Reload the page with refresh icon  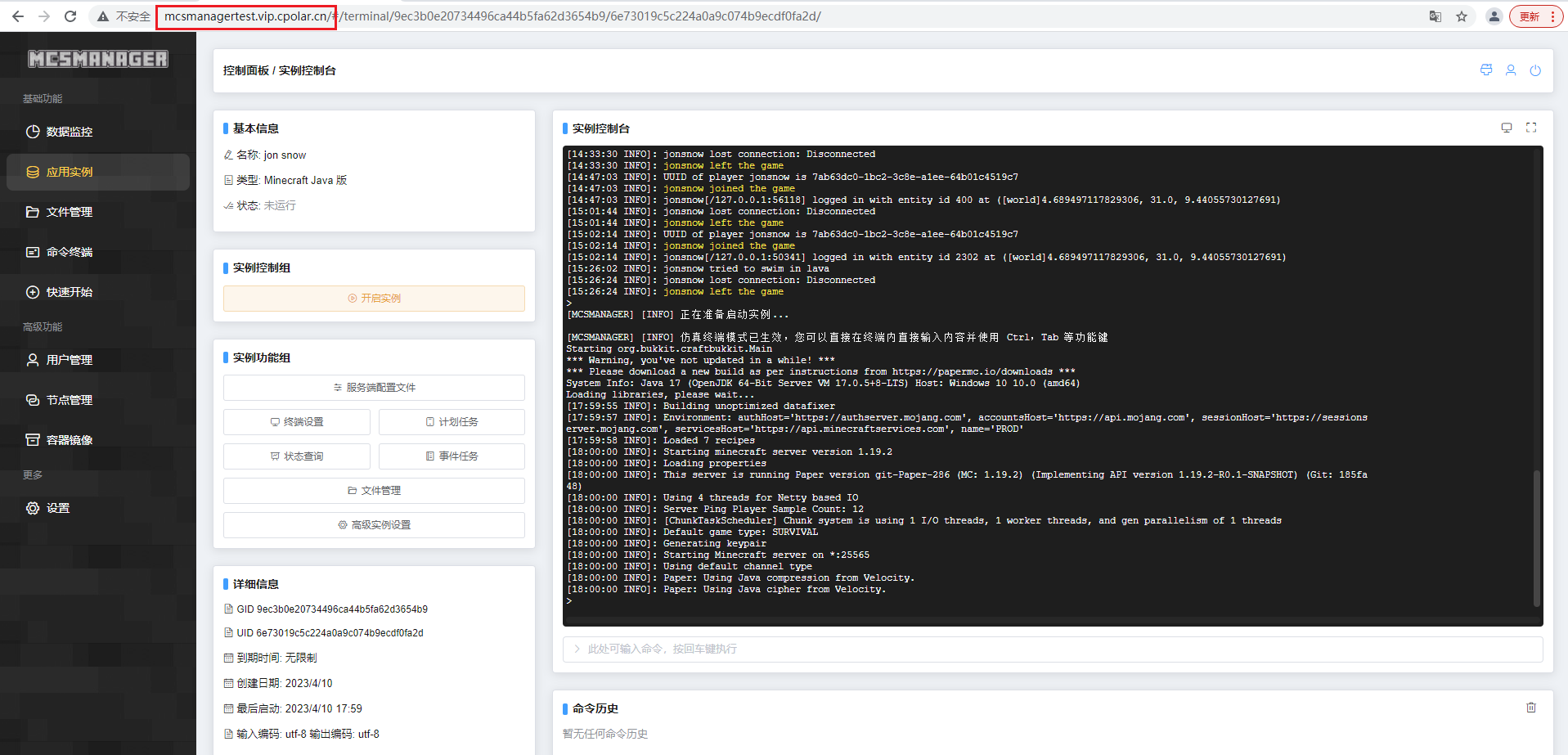click(70, 16)
